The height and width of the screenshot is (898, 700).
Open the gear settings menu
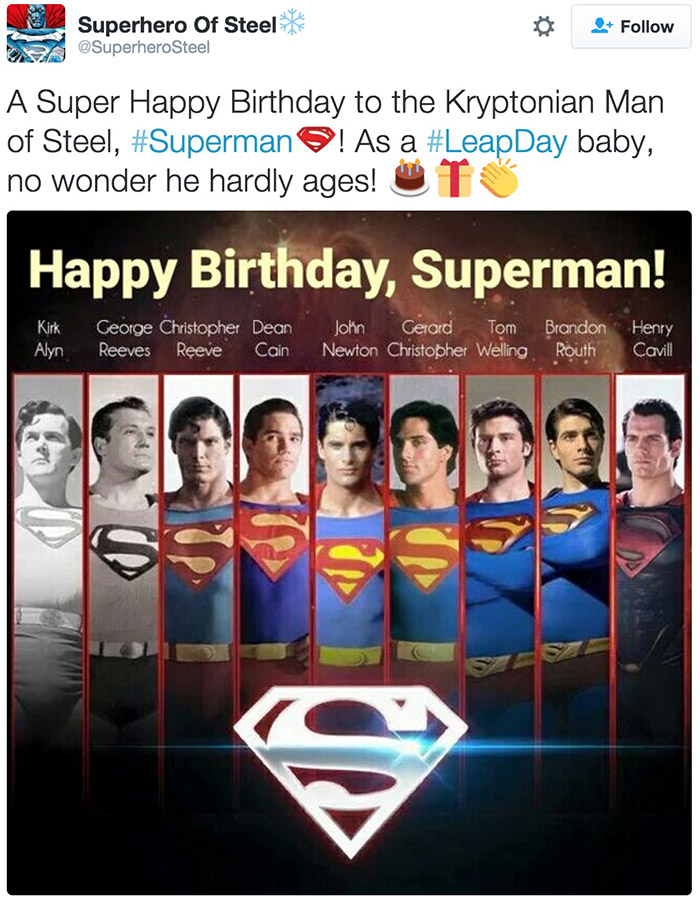[544, 27]
